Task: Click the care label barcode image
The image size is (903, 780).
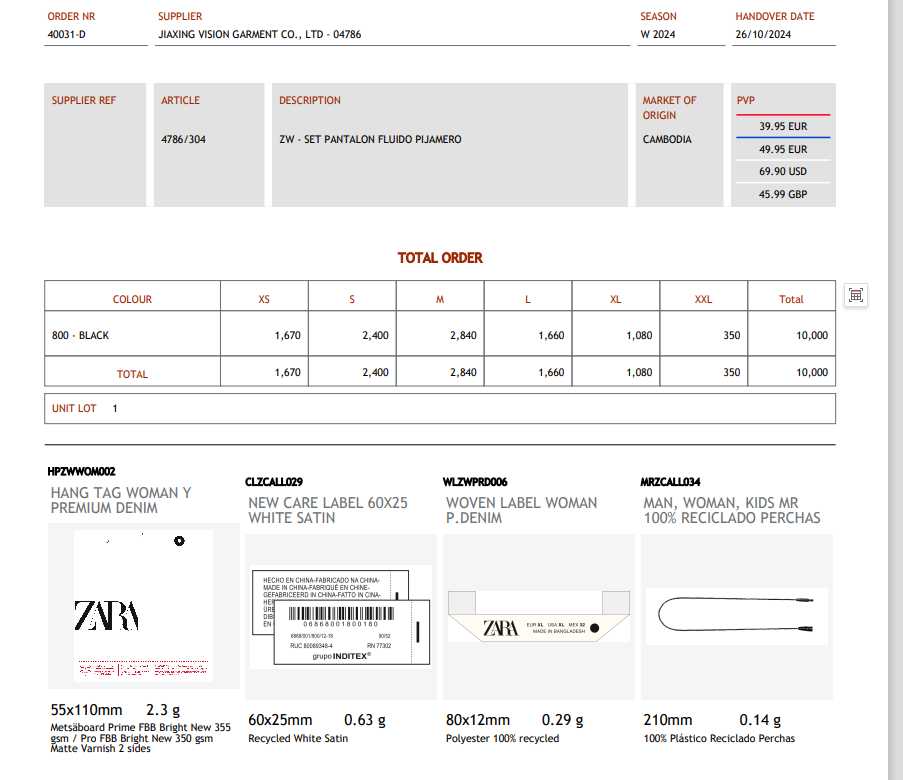Action: tap(340, 617)
